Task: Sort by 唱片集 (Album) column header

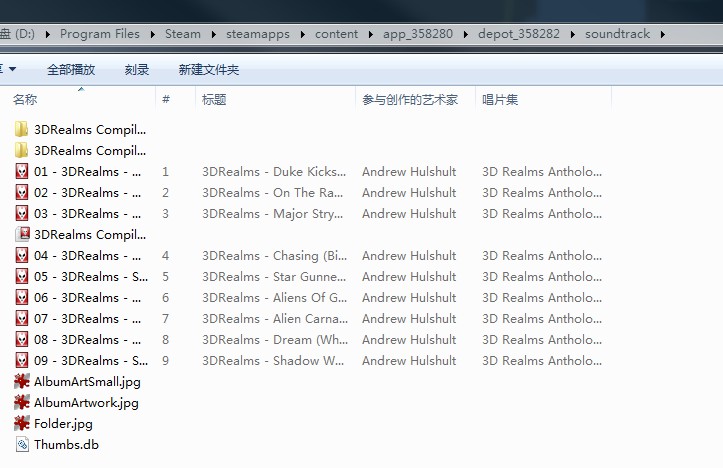Action: (500, 99)
